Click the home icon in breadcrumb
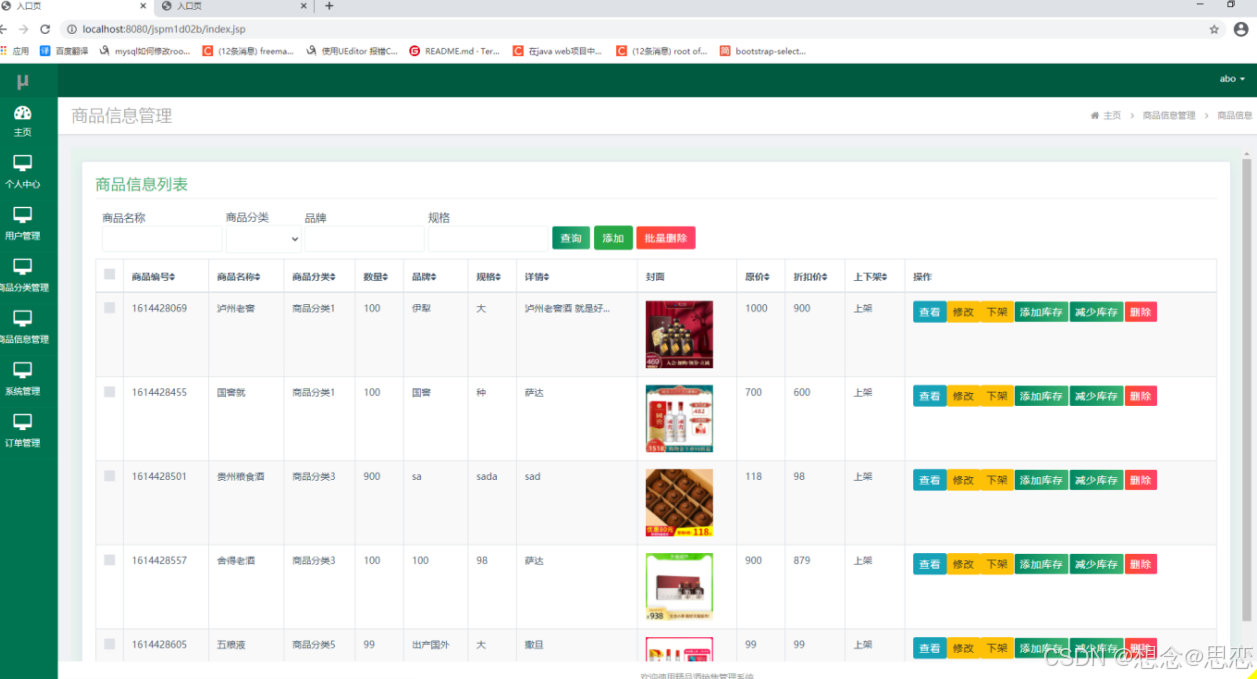1257x679 pixels. [x=1094, y=116]
